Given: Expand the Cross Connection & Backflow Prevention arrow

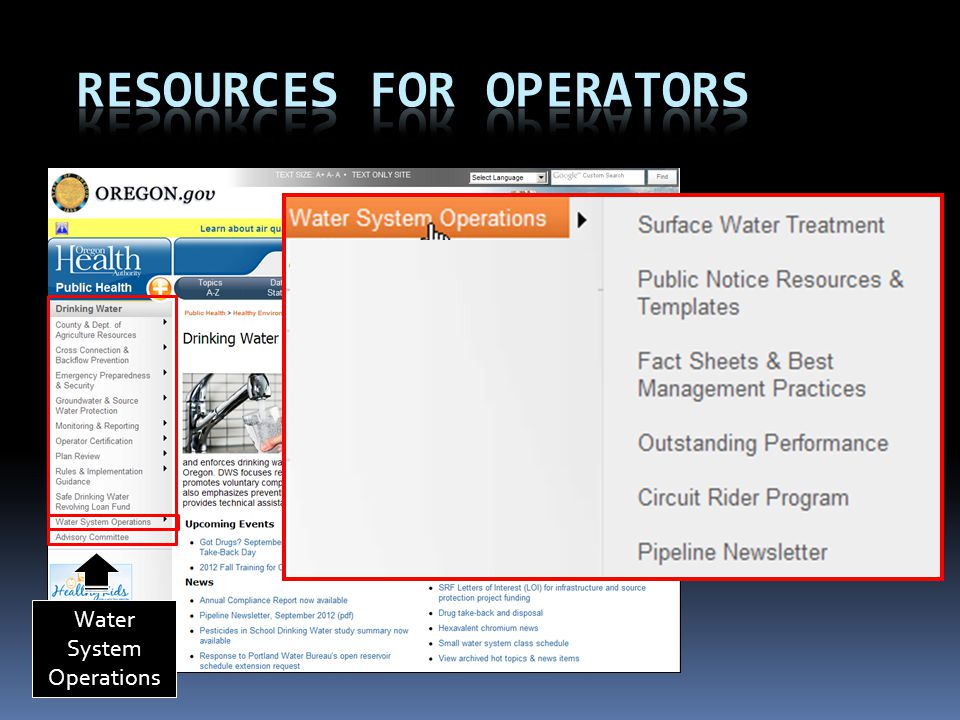Looking at the screenshot, I should 165,347.
